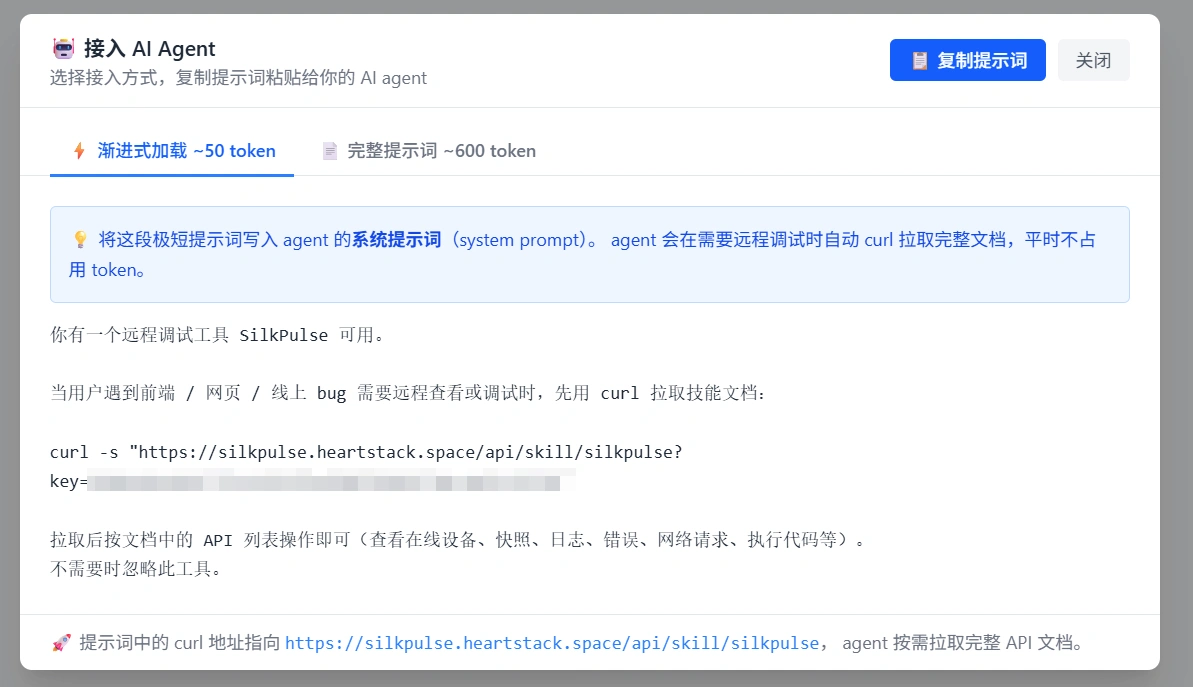Viewport: 1193px width, 687px height.
Task: Click the rocket icon in the footer note
Action: [x=62, y=643]
